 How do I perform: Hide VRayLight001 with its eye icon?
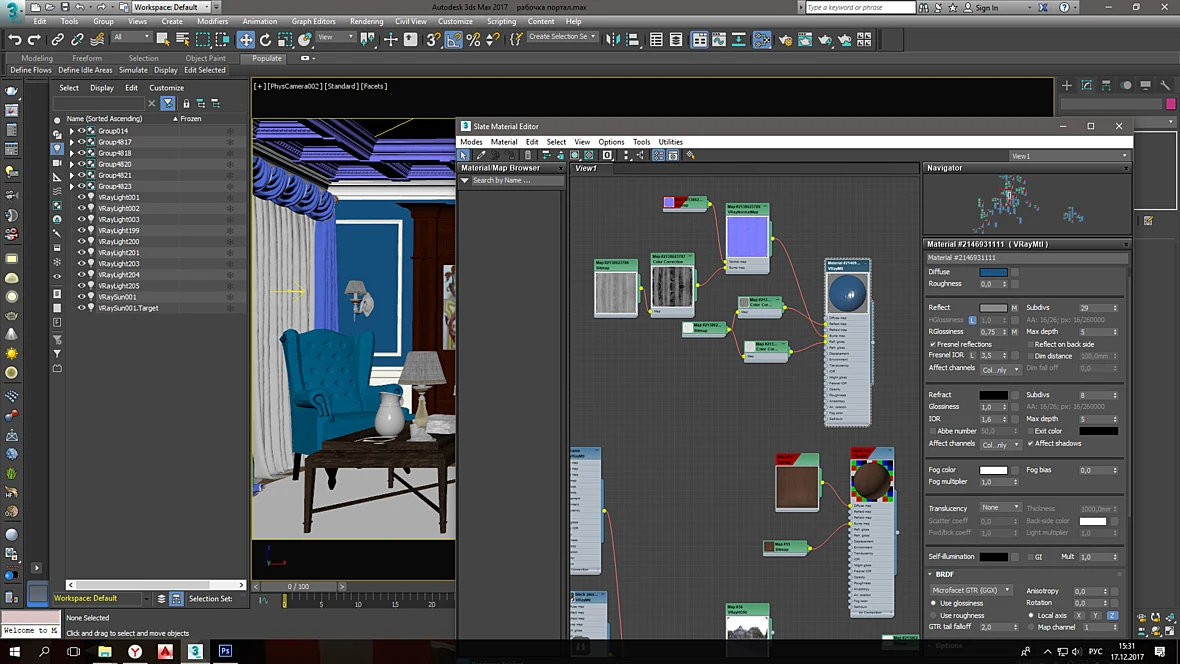pyautogui.click(x=81, y=197)
